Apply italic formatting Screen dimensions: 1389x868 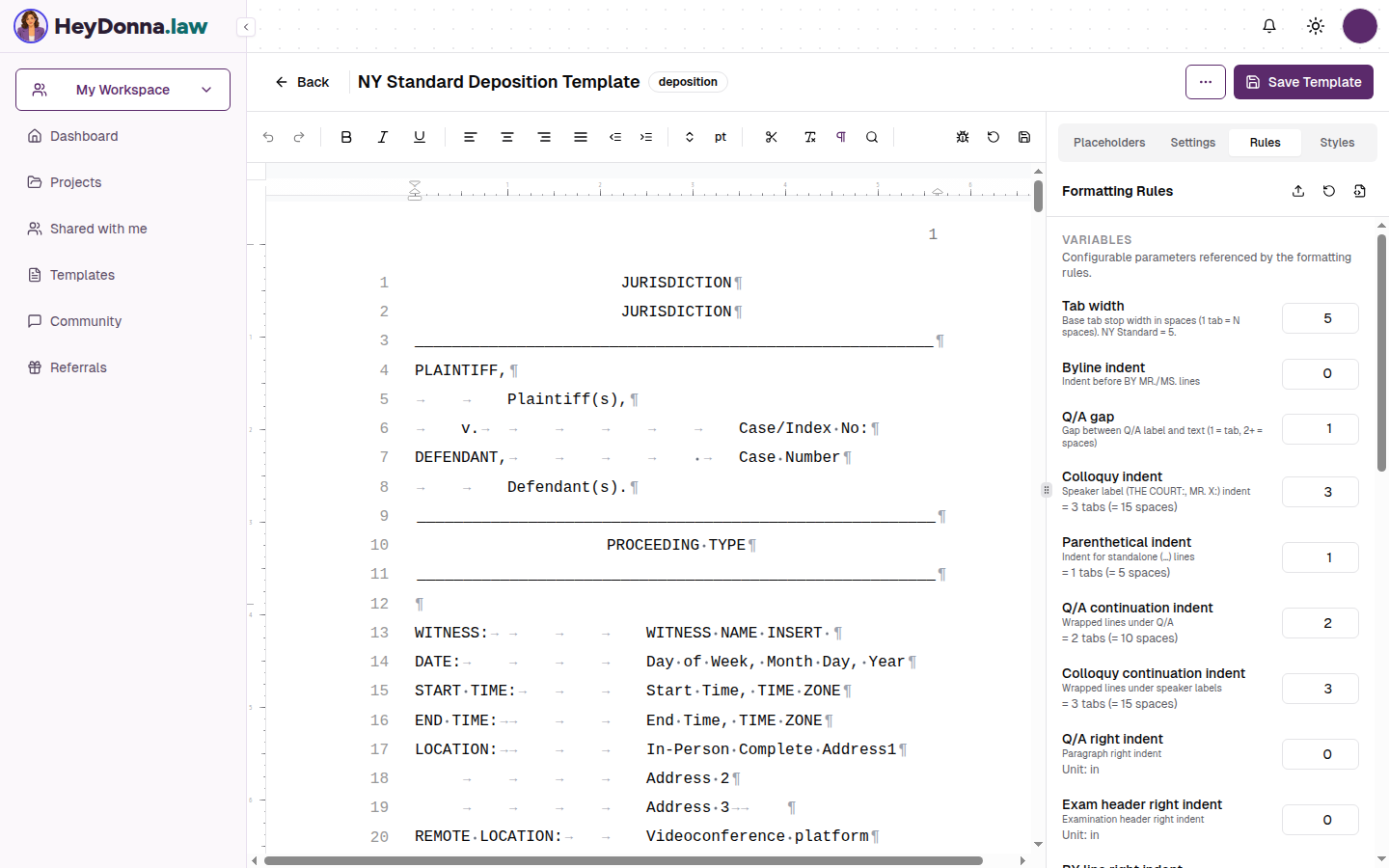pyautogui.click(x=383, y=137)
